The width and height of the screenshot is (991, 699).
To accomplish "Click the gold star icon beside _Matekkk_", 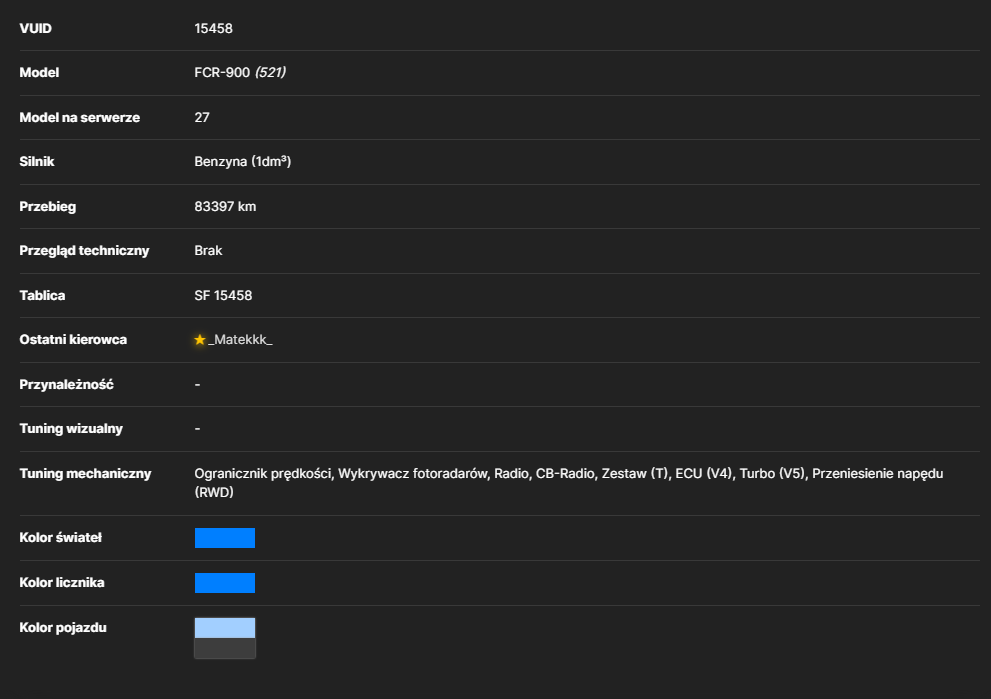I will coord(200,340).
